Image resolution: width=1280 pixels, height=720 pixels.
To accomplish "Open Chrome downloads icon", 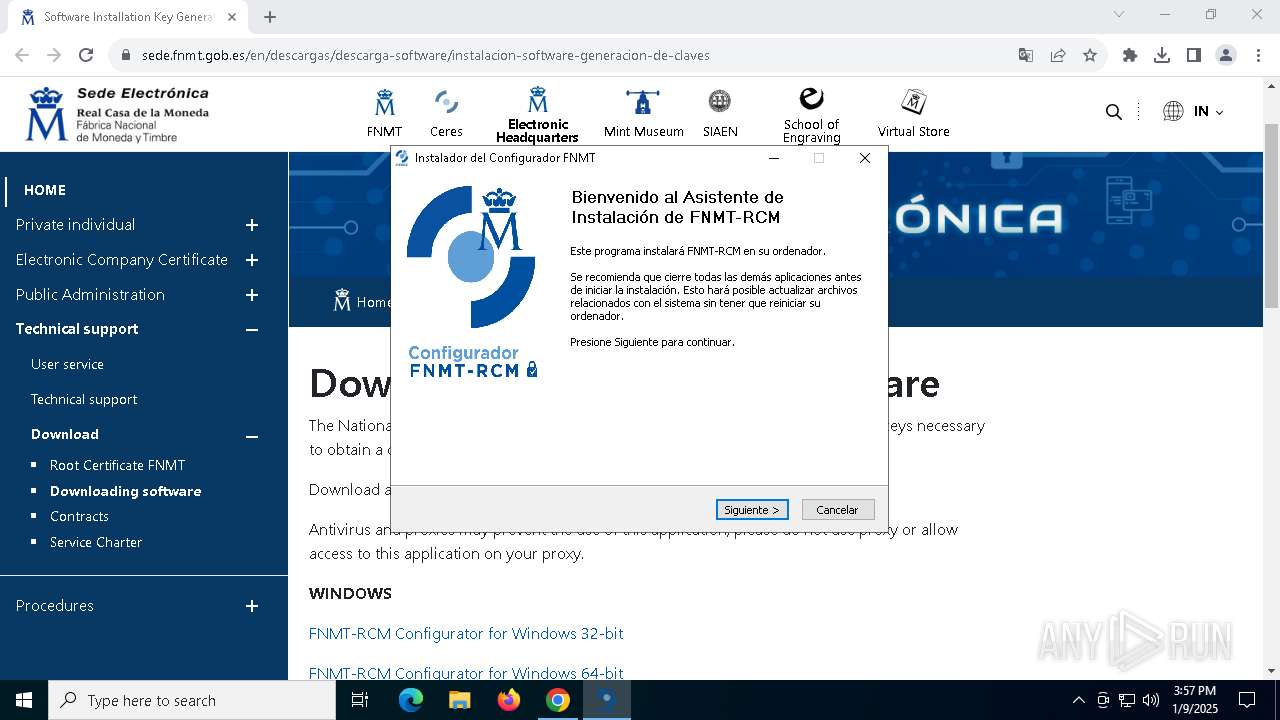I will (x=1162, y=55).
